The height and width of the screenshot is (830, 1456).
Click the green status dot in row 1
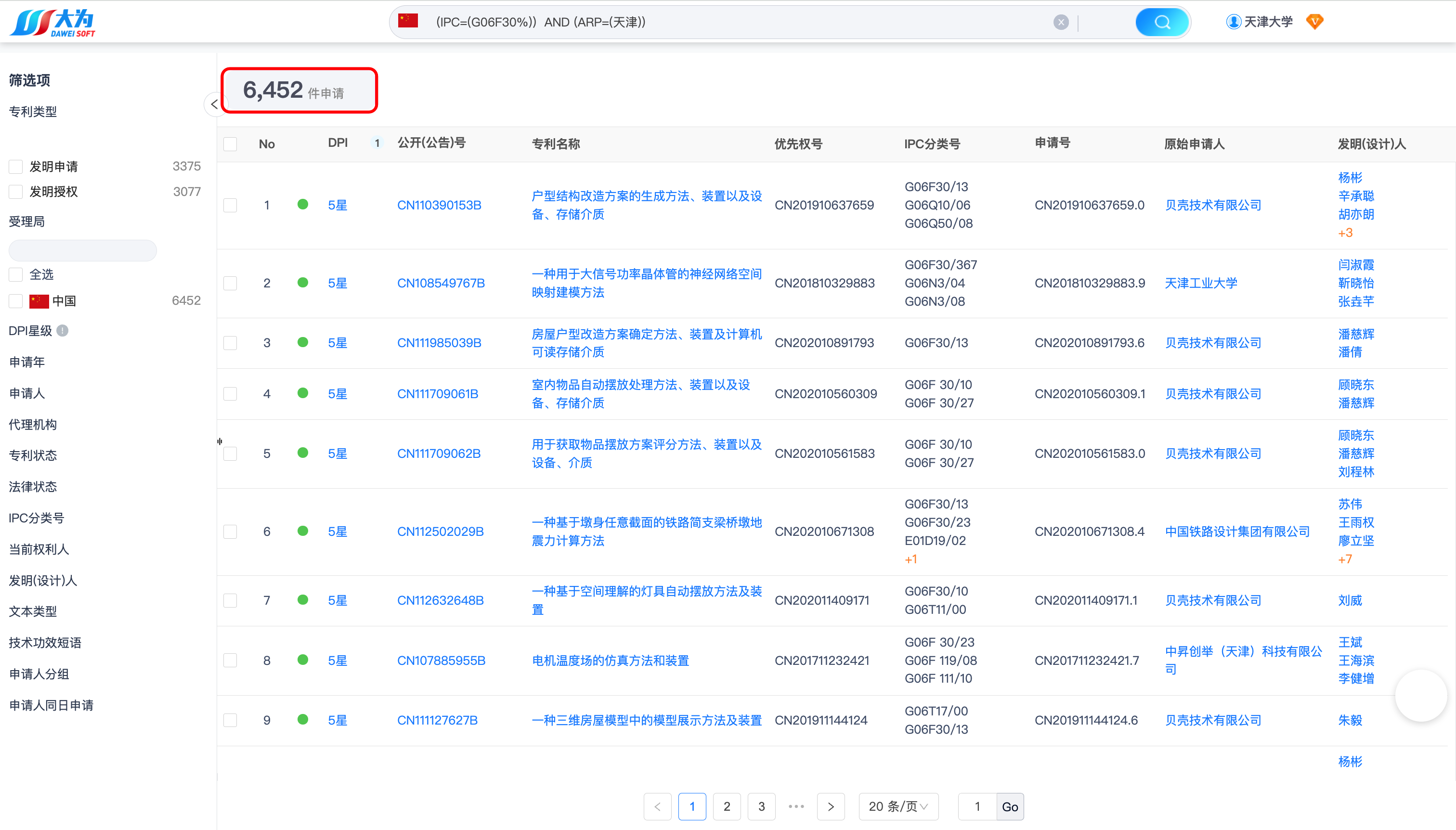(x=303, y=204)
